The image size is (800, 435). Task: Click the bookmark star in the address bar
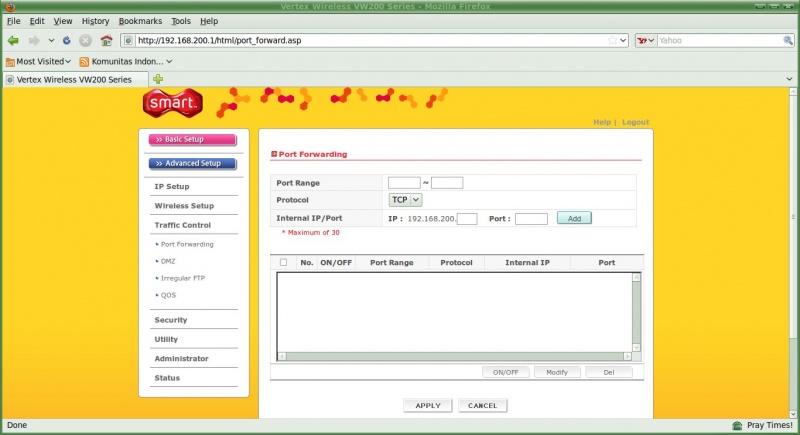tap(612, 41)
